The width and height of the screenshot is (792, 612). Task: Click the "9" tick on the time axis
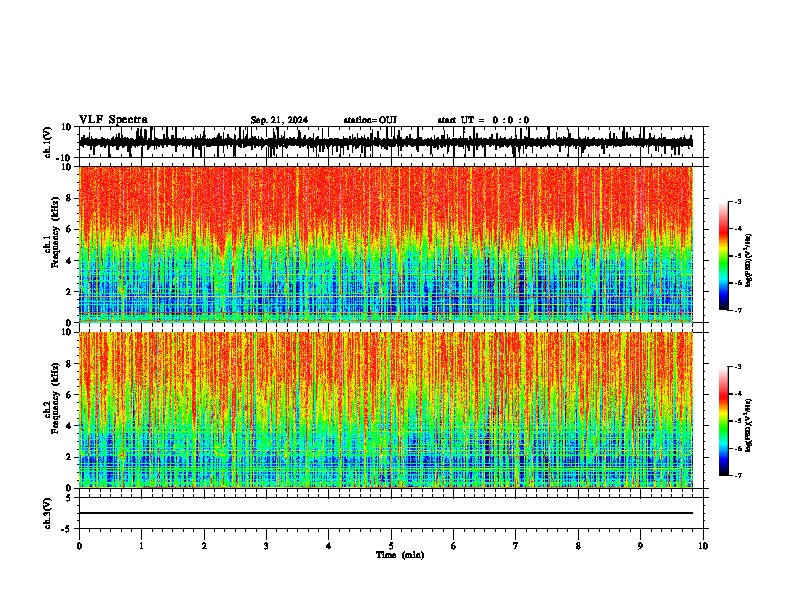coord(640,546)
